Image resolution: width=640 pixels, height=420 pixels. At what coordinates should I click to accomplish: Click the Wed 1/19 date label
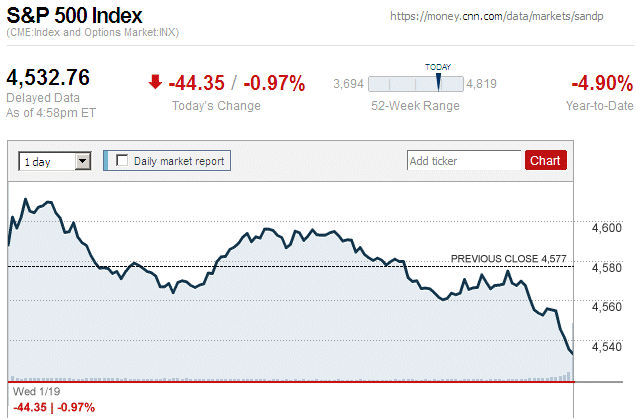(29, 393)
